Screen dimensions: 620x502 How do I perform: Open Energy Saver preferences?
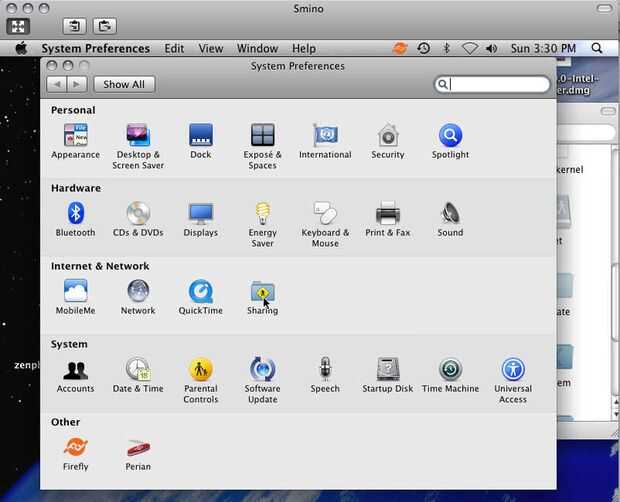pyautogui.click(x=262, y=224)
